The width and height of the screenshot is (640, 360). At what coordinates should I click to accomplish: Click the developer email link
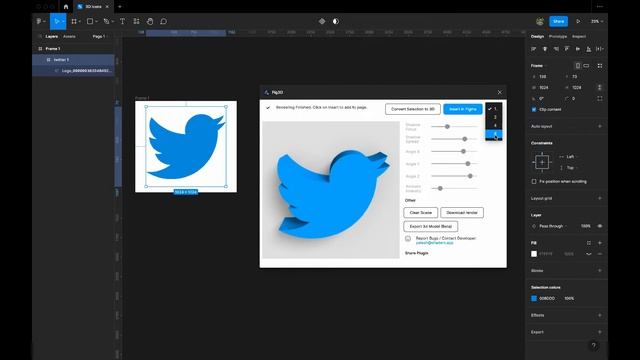(434, 243)
